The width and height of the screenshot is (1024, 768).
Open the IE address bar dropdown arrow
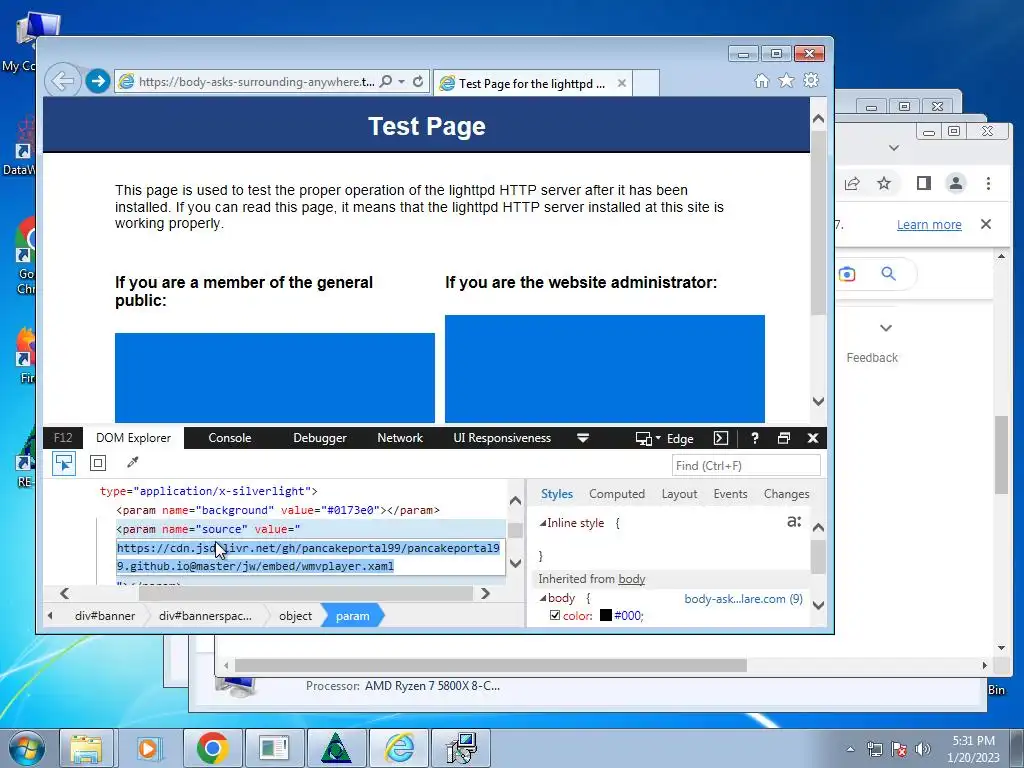pyautogui.click(x=402, y=82)
